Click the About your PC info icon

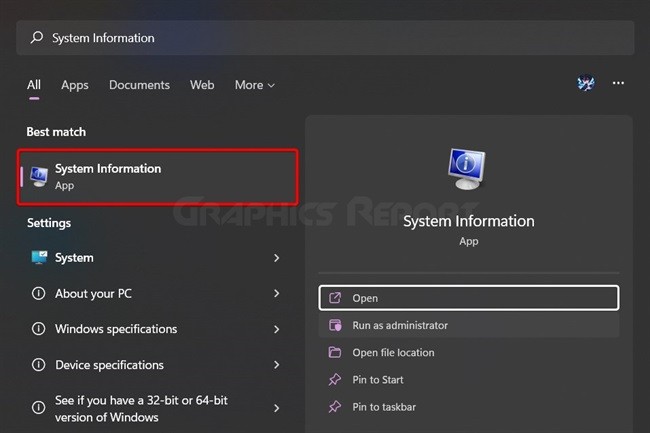click(x=39, y=293)
